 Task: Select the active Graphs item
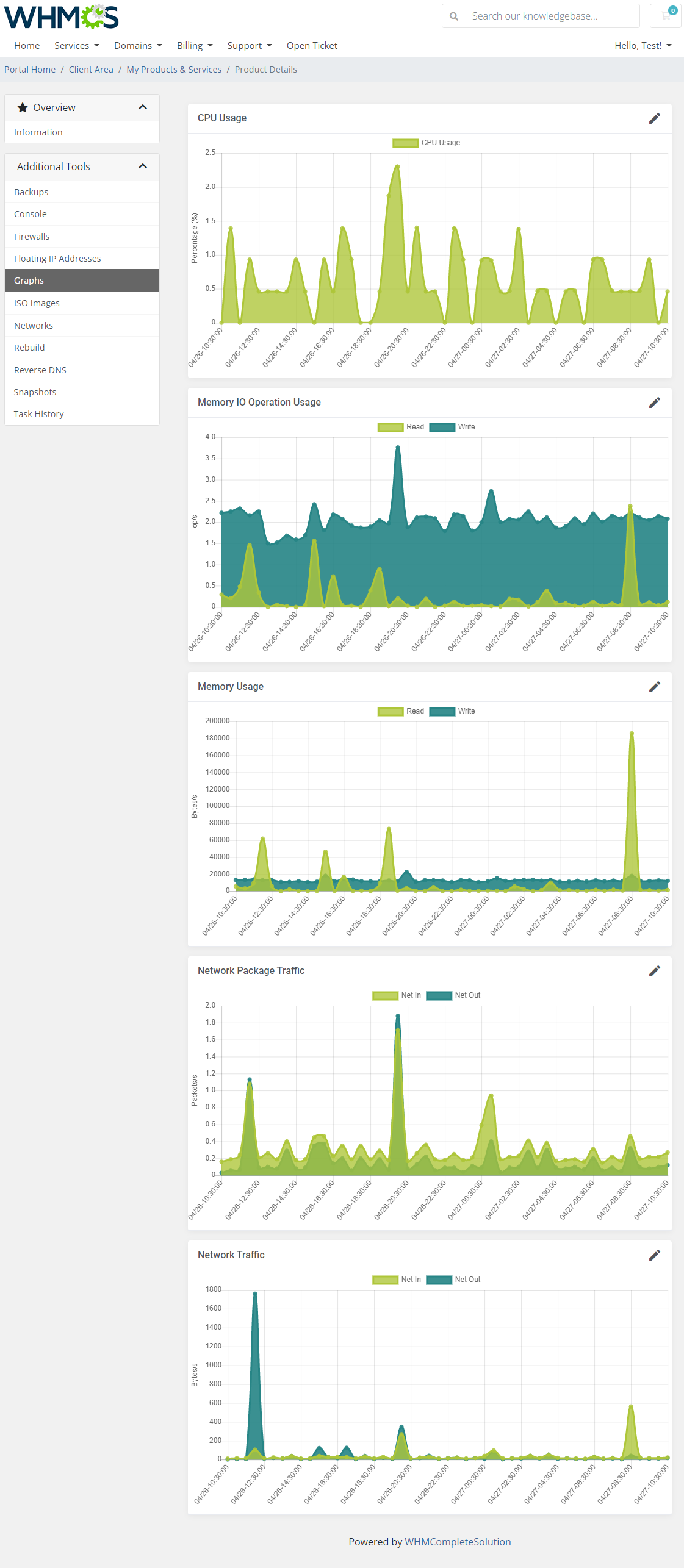pyautogui.click(x=82, y=281)
